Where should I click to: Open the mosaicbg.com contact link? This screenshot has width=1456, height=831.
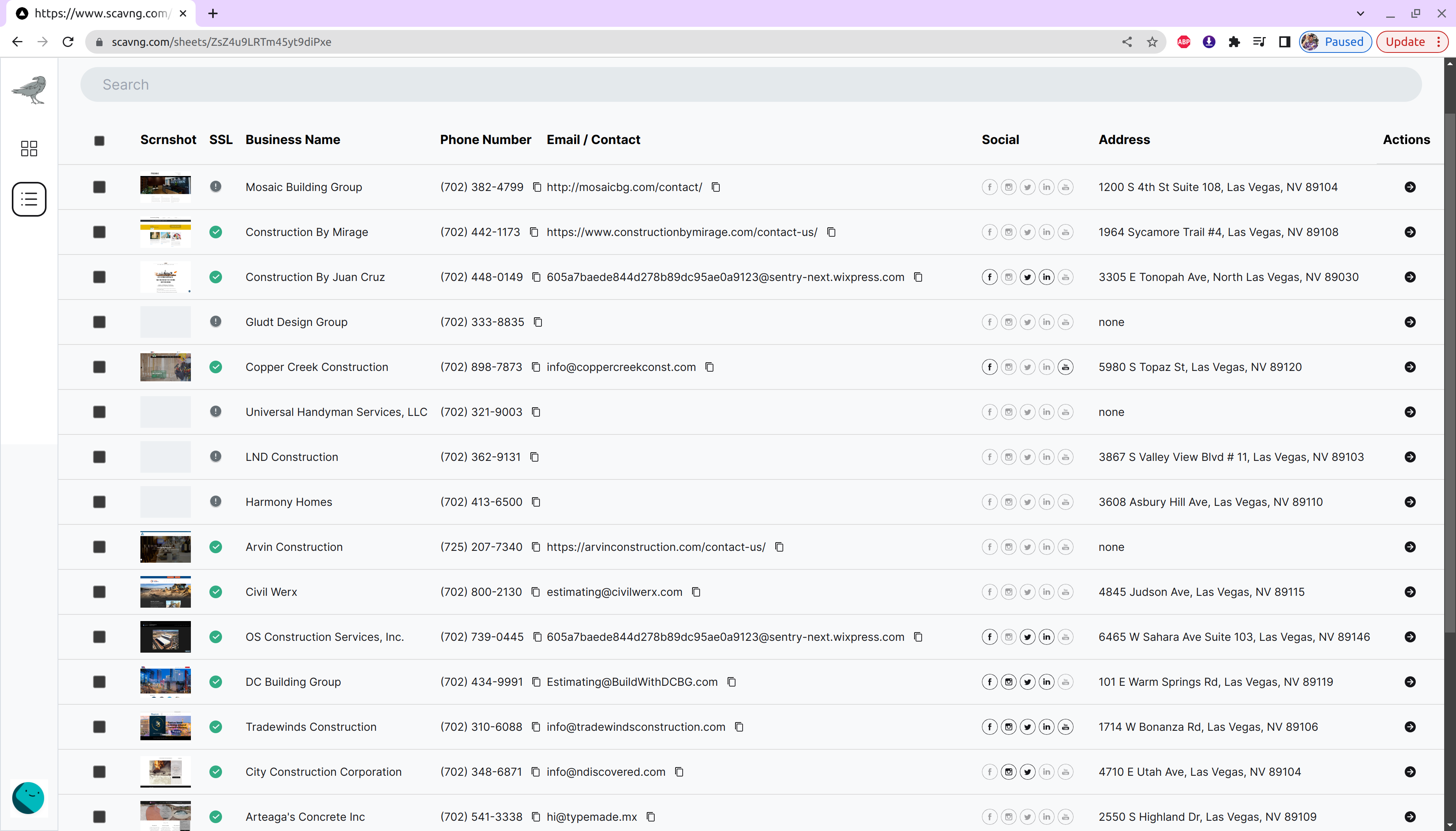pyautogui.click(x=624, y=187)
